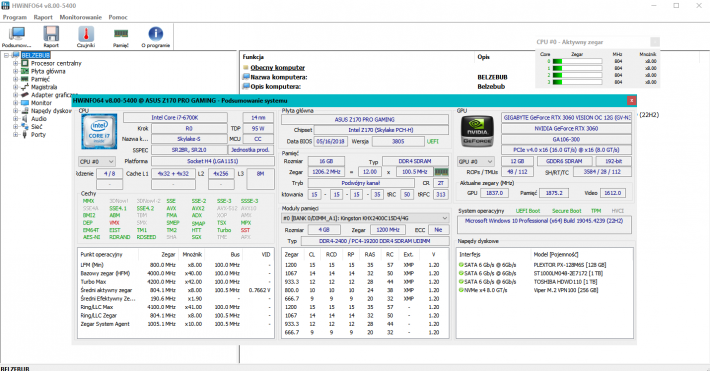Expand the Porty tree node
The width and height of the screenshot is (710, 371).
tap(15, 135)
